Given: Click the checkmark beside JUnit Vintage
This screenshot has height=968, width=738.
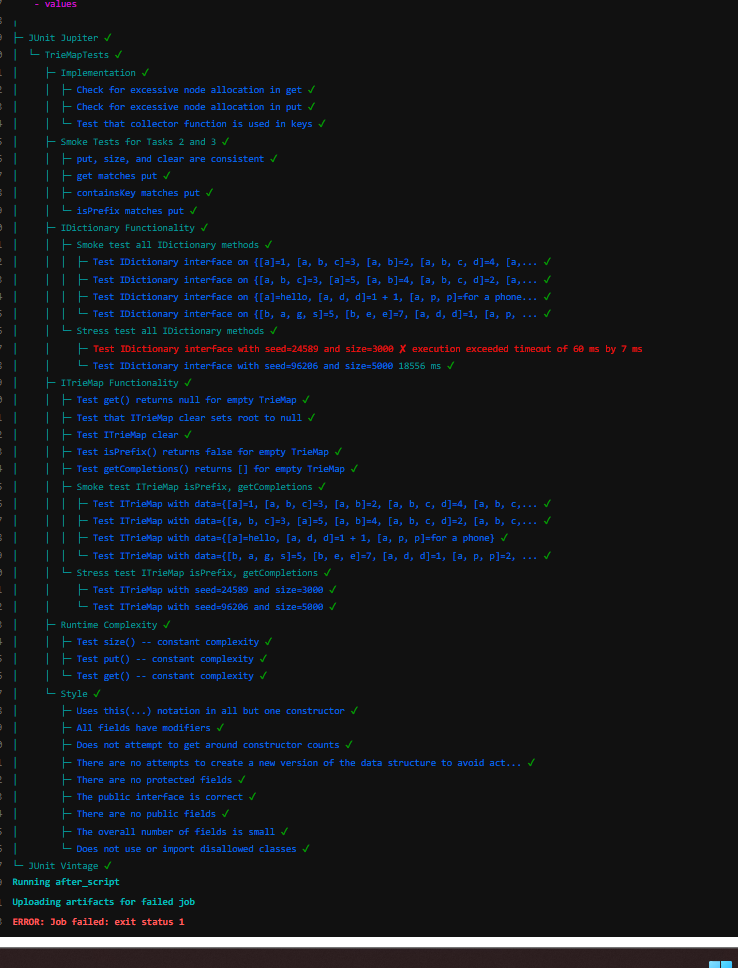Looking at the screenshot, I should click(x=107, y=865).
